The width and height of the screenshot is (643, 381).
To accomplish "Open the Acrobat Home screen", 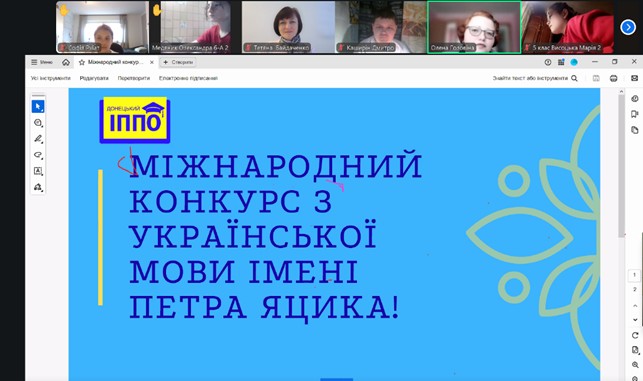I will [66, 62].
